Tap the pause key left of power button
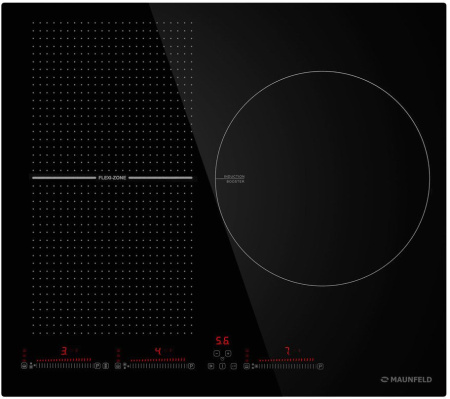Image resolution: width=450 pixels, height=399 pixels. coord(211,366)
